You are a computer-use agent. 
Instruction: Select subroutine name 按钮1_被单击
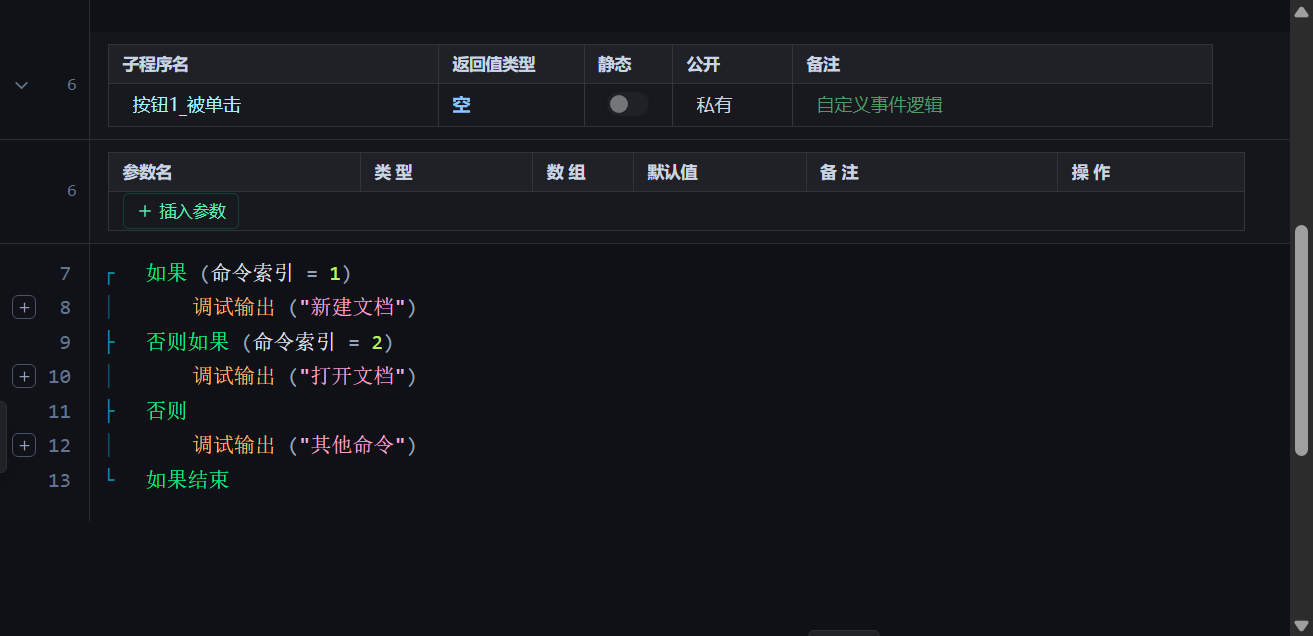187,105
